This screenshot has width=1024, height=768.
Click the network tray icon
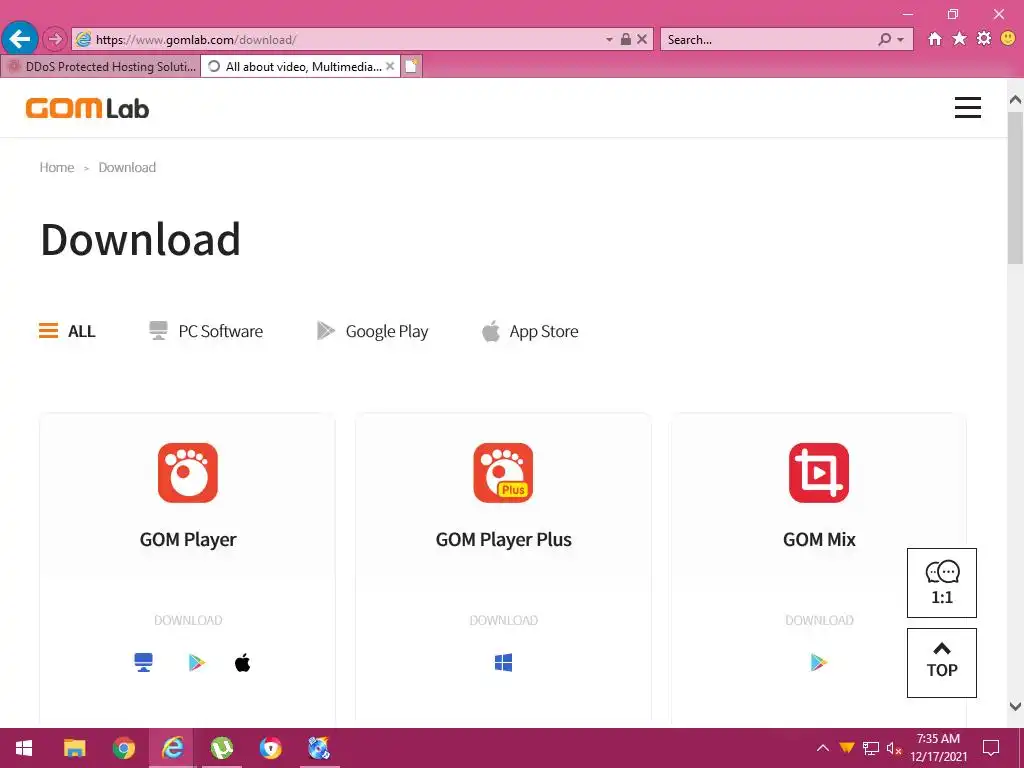[871, 748]
